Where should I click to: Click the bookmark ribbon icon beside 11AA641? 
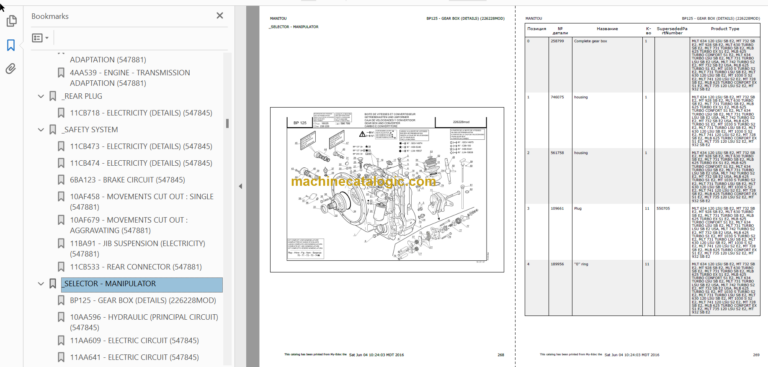61,357
